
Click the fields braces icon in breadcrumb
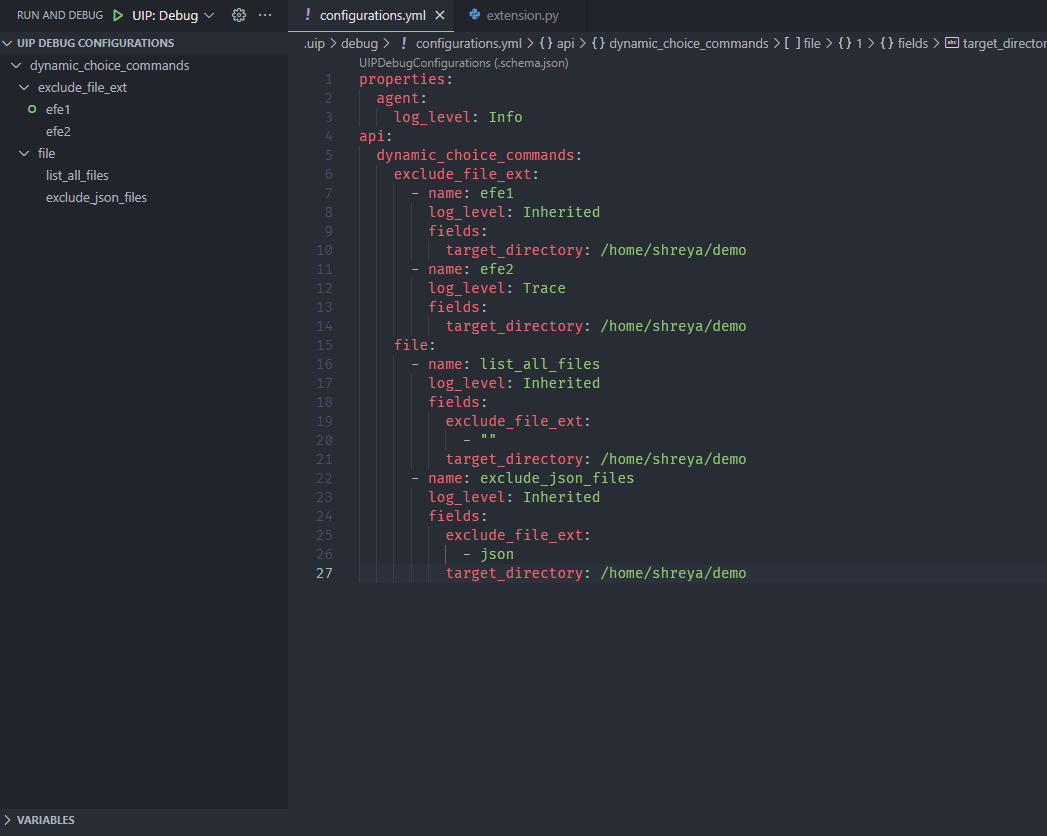tap(886, 44)
